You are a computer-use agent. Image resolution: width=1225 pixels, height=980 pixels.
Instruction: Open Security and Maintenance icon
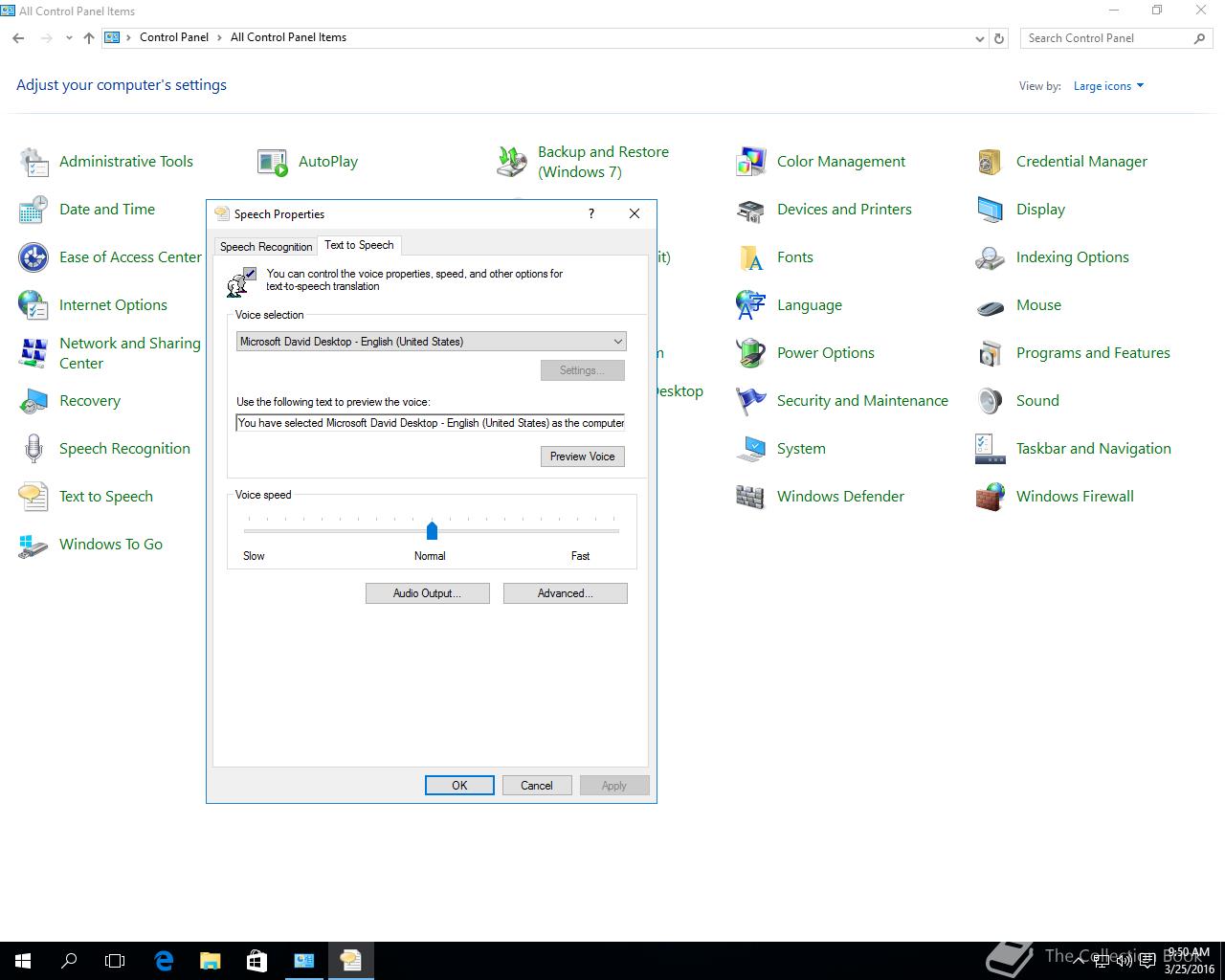[x=751, y=401]
